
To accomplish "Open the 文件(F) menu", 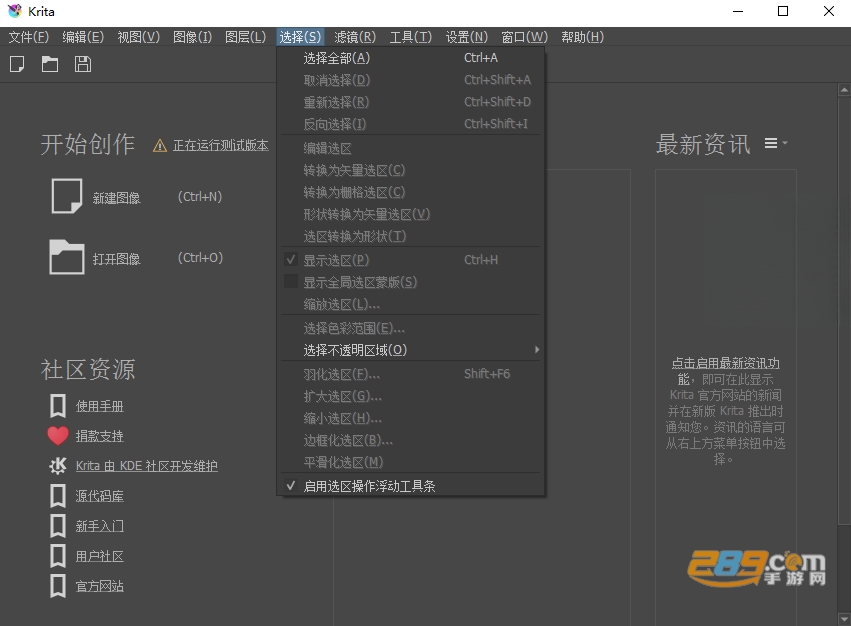I will [29, 37].
